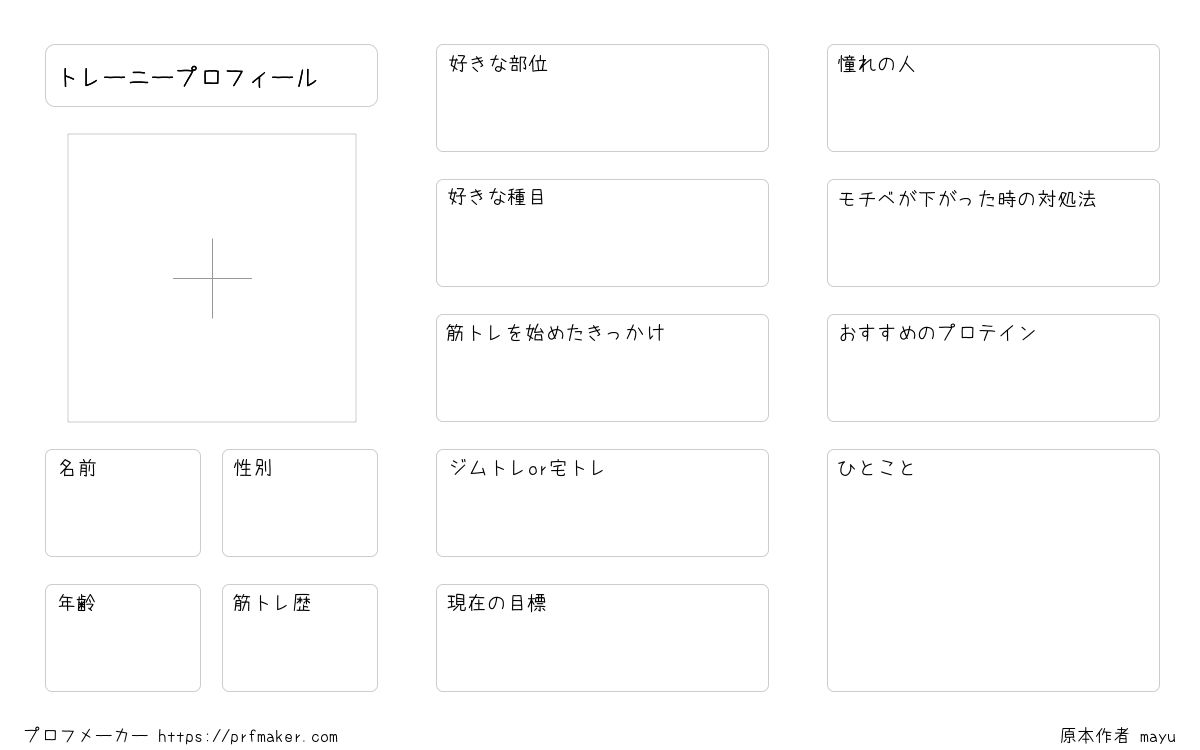
Task: Click the 原本作者 mayu credit text
Action: click(x=1118, y=736)
